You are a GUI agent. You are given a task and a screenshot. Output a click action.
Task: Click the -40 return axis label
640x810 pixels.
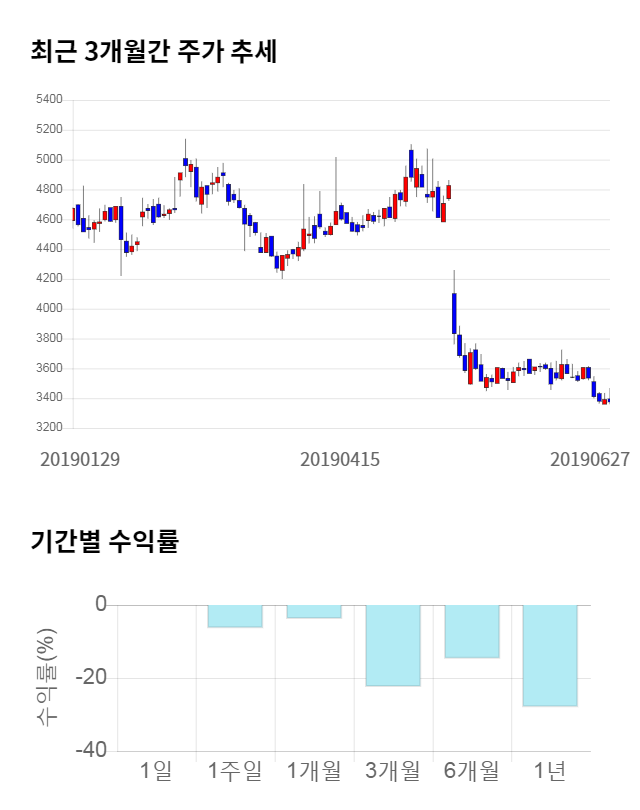92,750
